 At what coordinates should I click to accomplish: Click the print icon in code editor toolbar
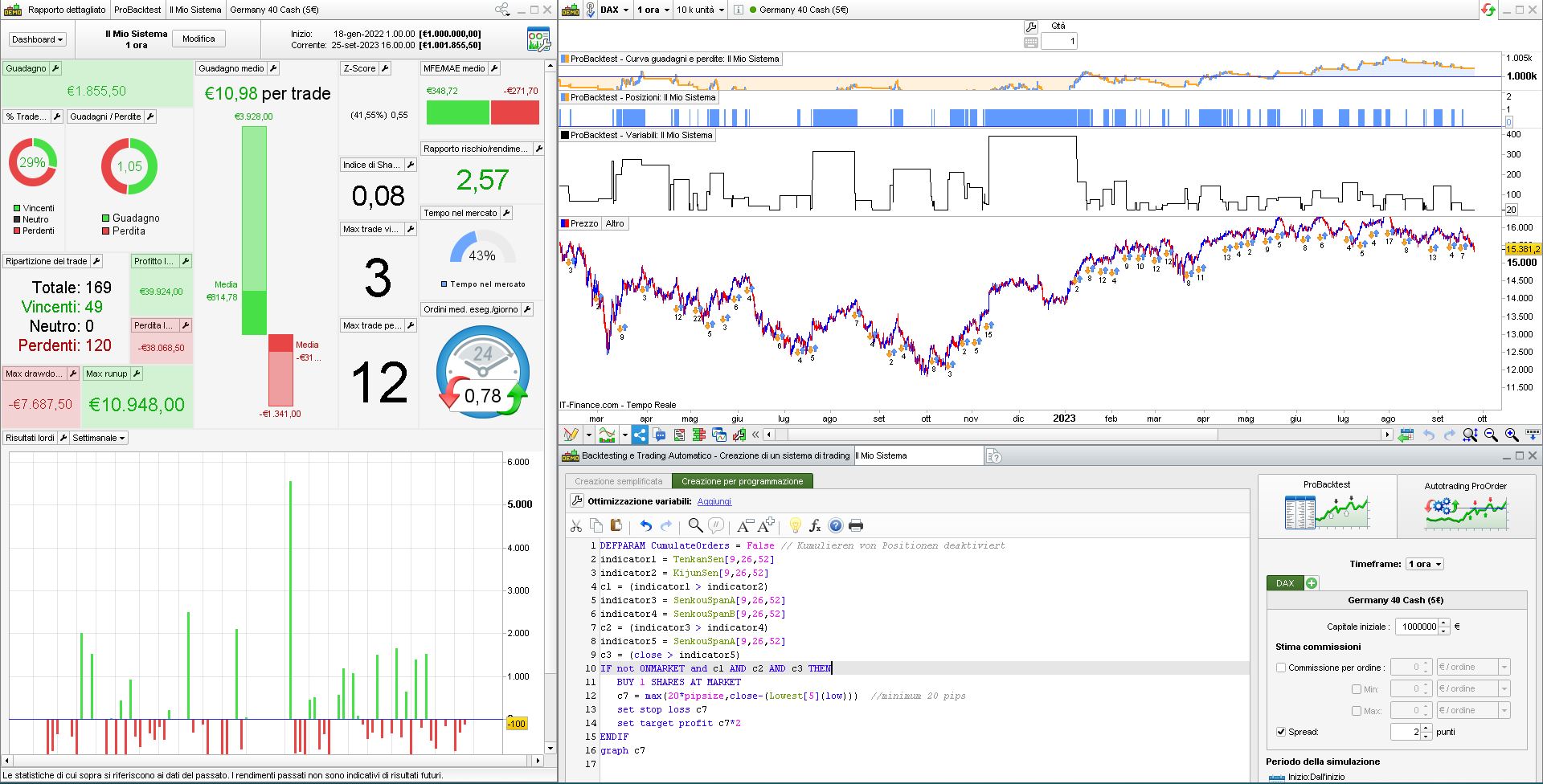click(x=856, y=525)
